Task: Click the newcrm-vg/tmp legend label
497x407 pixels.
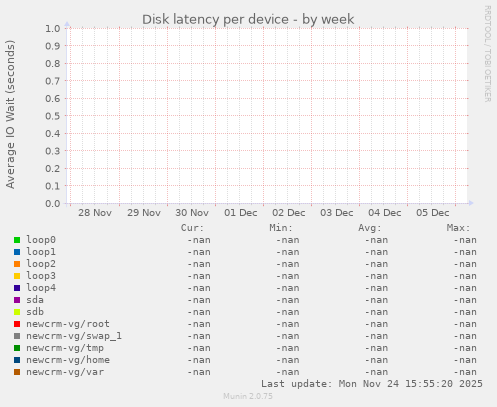Action: [65, 348]
